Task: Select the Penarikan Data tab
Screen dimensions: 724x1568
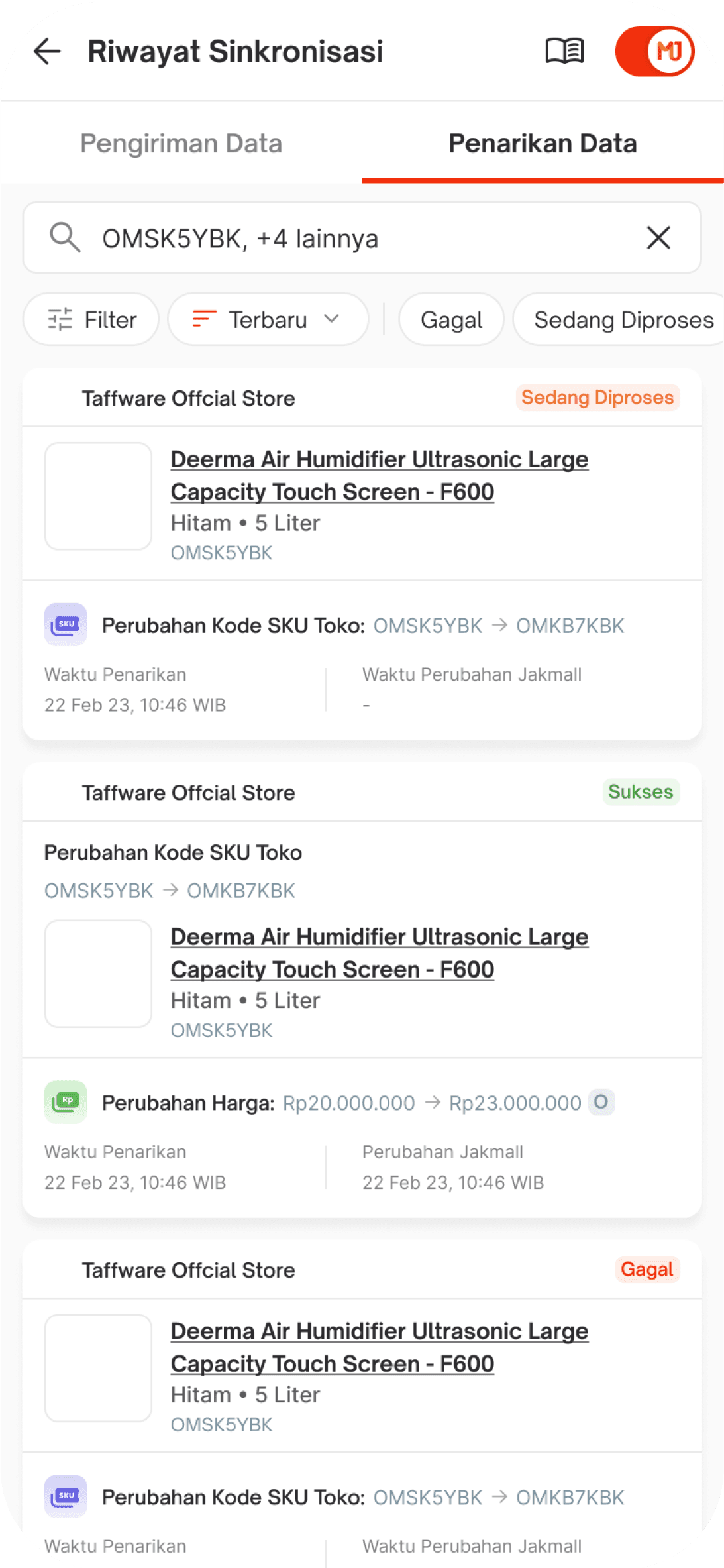Action: 543,143
